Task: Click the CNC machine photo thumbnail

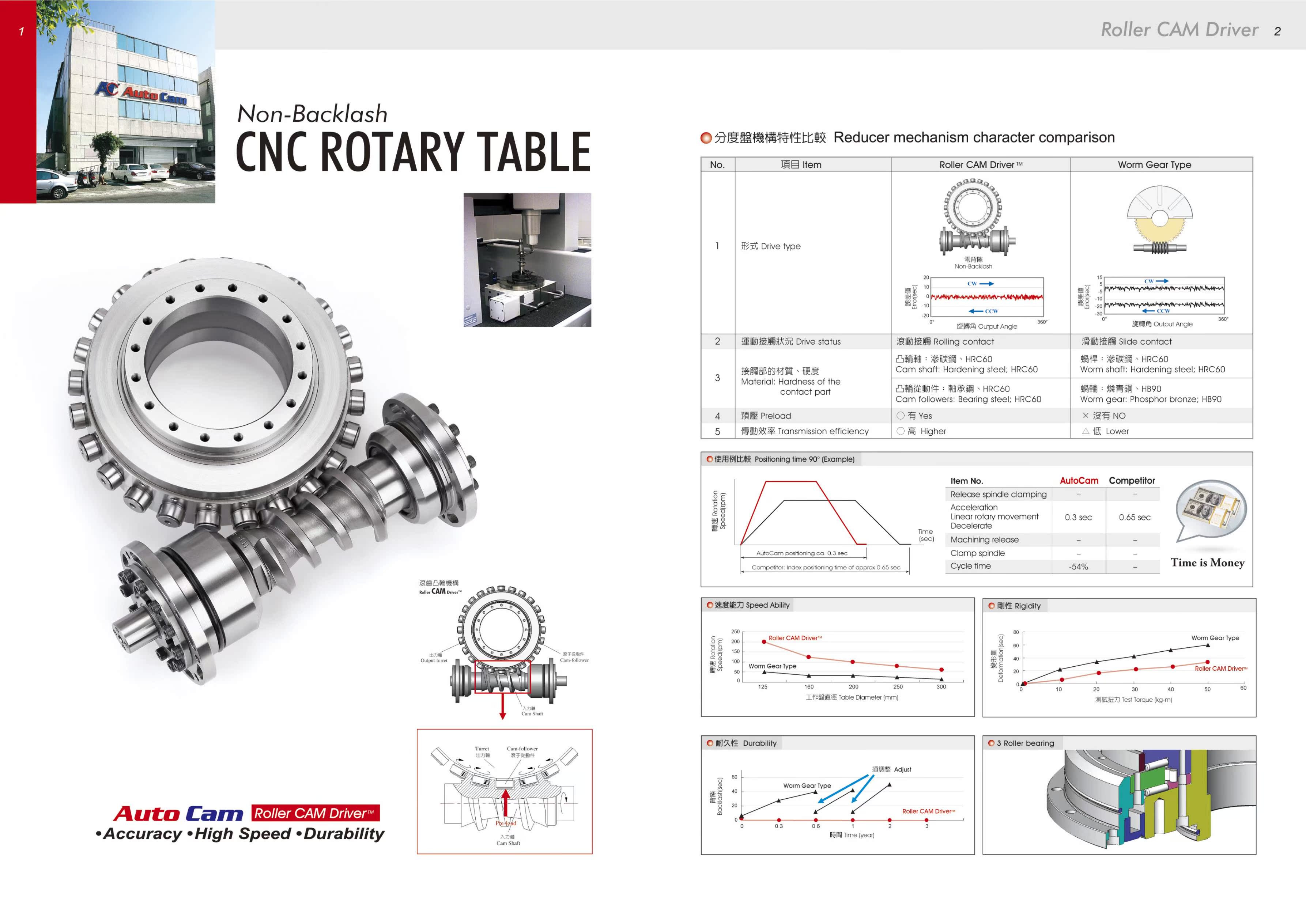Action: click(x=527, y=260)
